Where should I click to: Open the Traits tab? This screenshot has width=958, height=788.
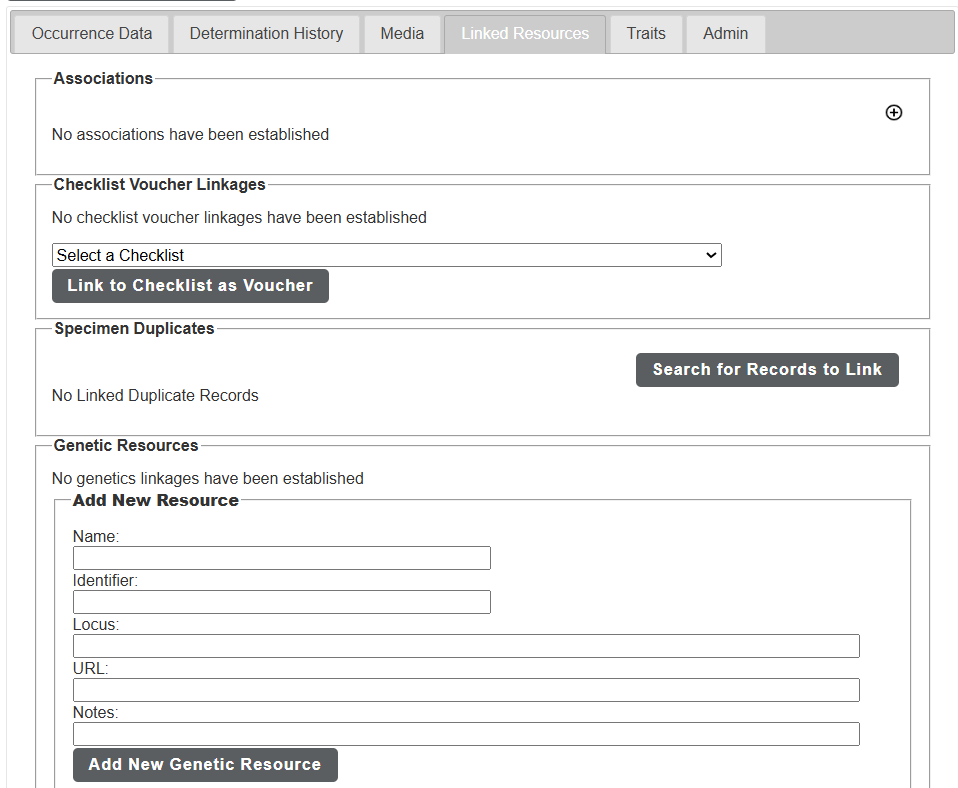coord(645,33)
